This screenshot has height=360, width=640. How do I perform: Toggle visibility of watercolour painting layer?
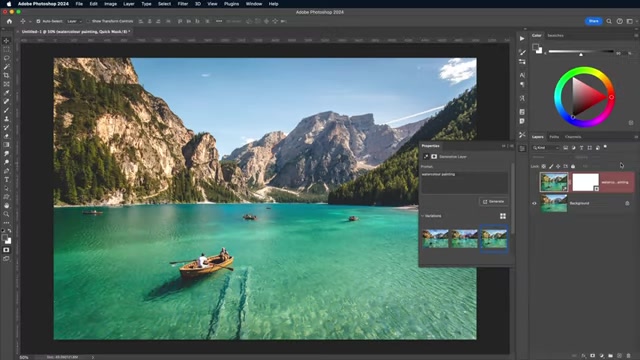click(x=534, y=182)
